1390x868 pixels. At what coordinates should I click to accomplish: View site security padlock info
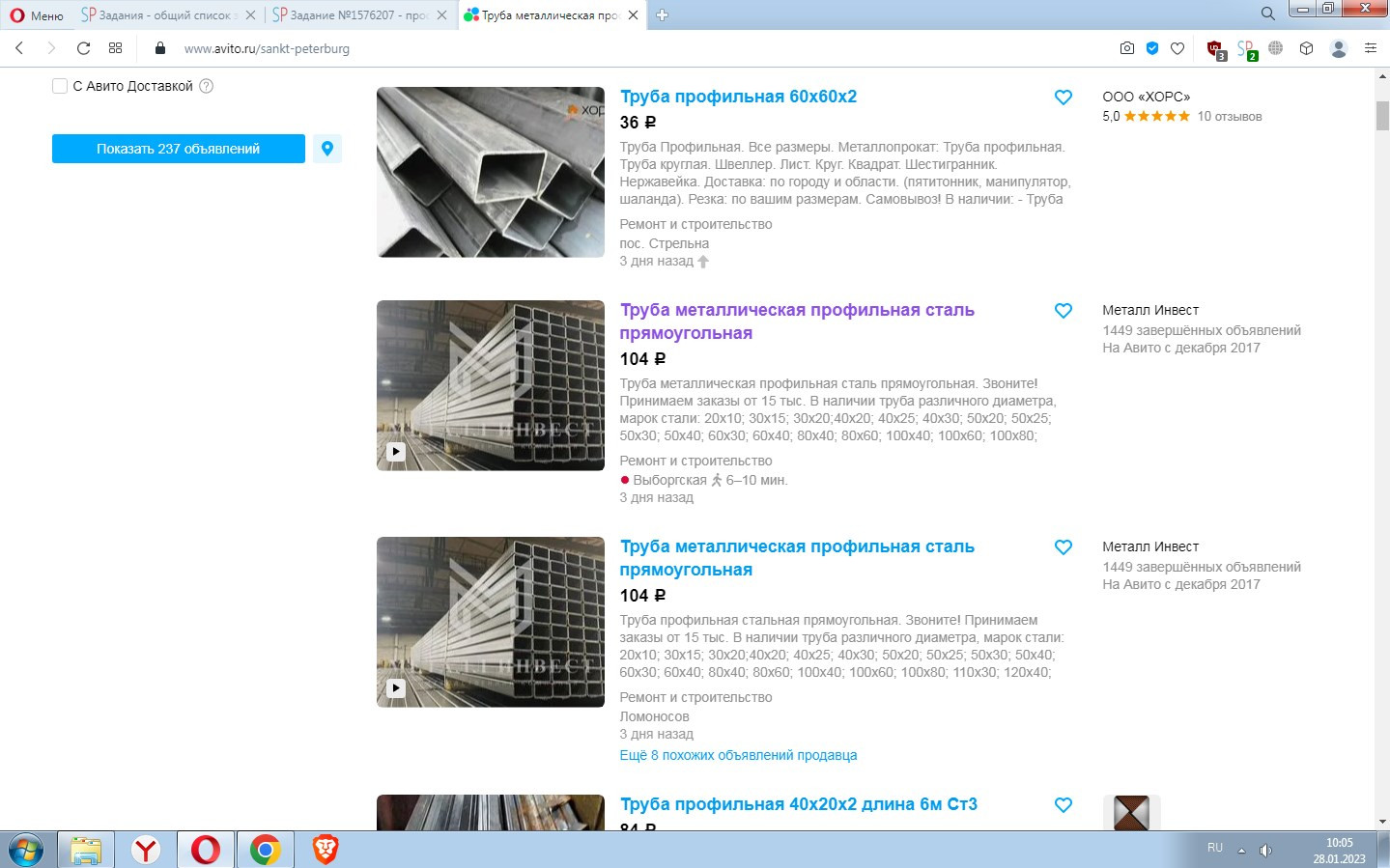(160, 48)
